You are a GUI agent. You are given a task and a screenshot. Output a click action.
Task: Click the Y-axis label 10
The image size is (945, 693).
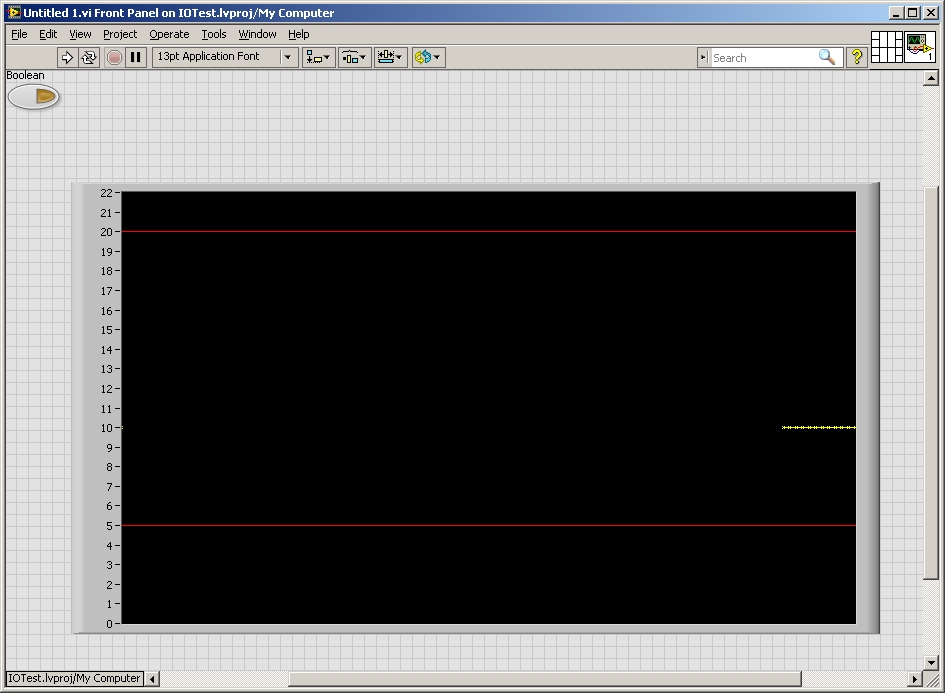tap(107, 428)
